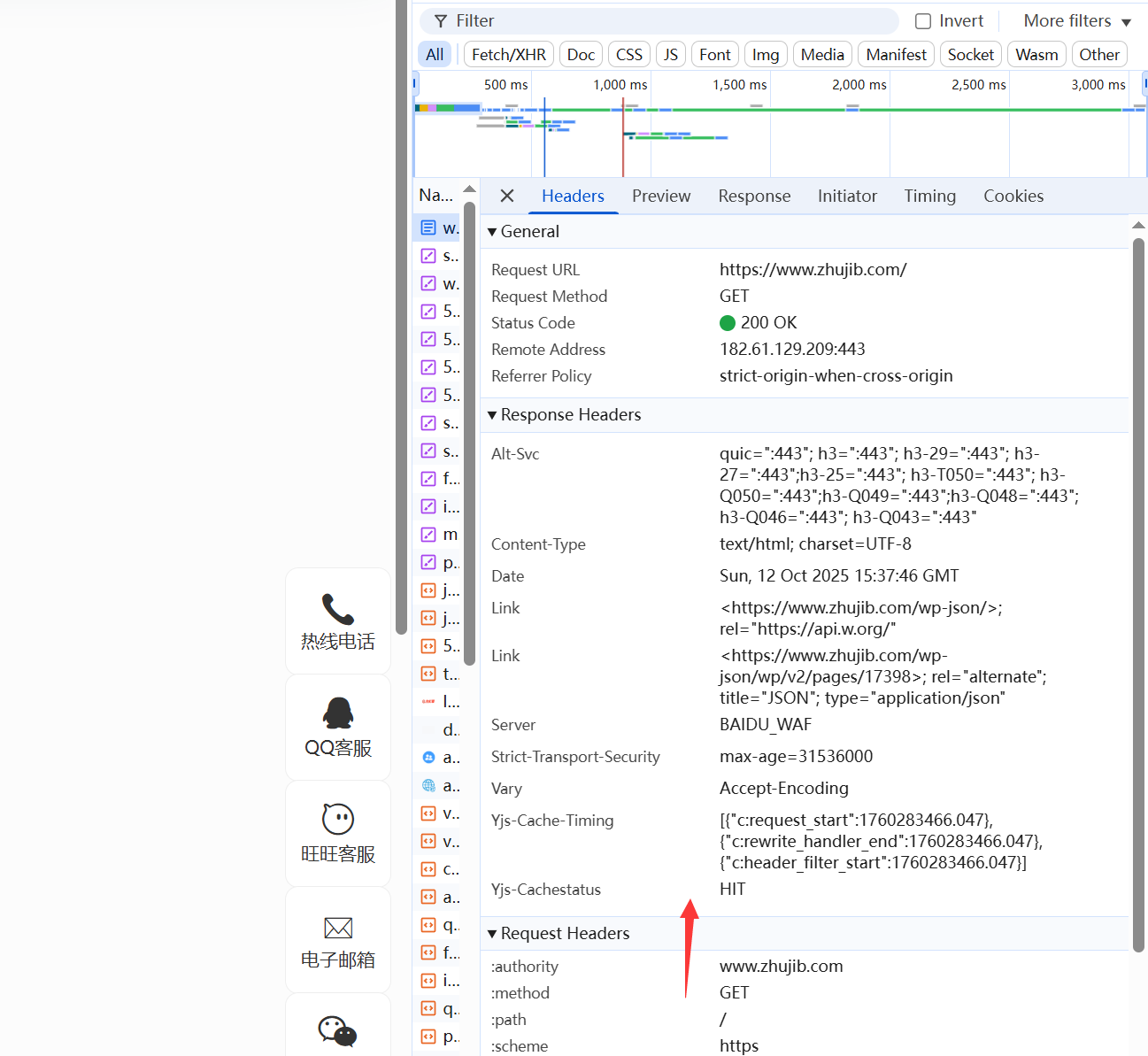This screenshot has width=1148, height=1056.
Task: Click the headers panel vertical scrollbar
Action: [x=1138, y=593]
